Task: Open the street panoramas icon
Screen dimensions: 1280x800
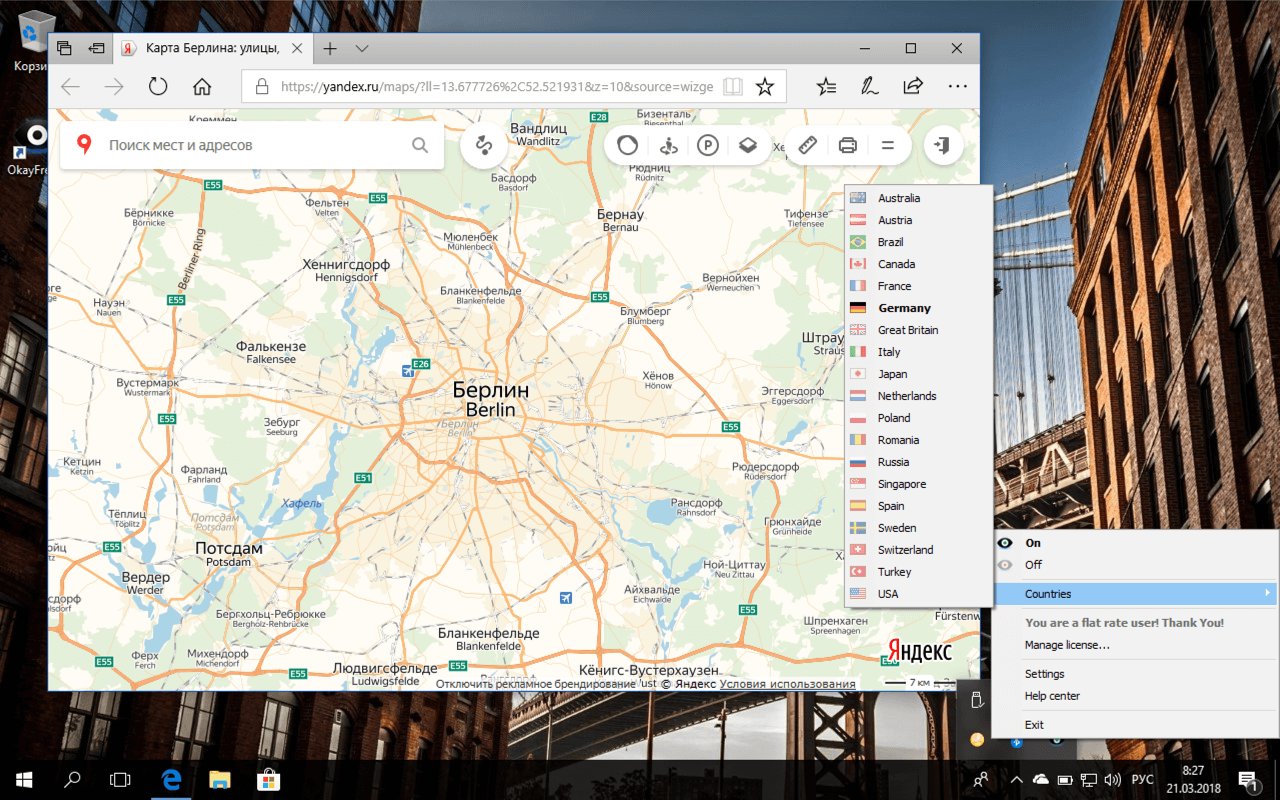Action: coord(668,145)
